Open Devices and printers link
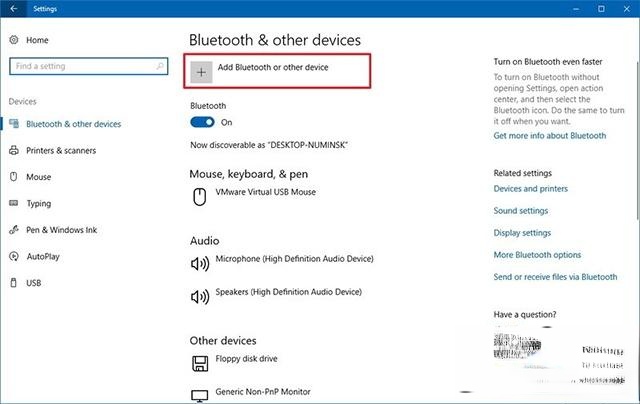Viewport: 640px width, 404px height. pyautogui.click(x=531, y=189)
